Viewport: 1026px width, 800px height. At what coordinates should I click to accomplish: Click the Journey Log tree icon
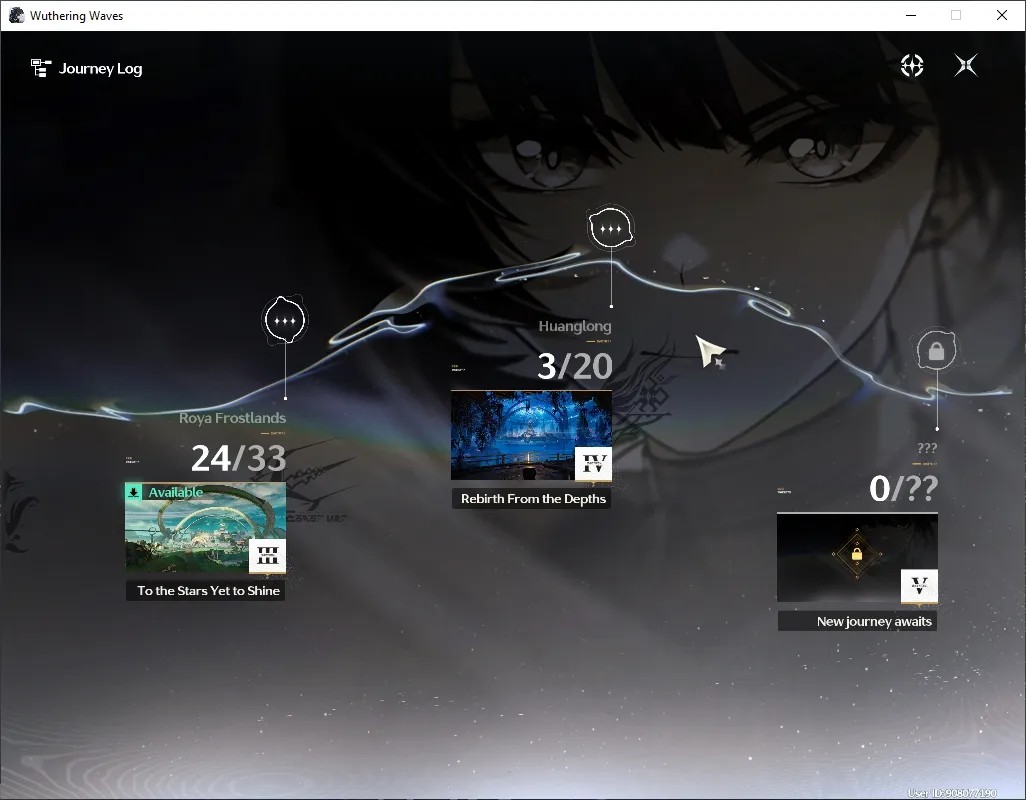click(x=41, y=68)
